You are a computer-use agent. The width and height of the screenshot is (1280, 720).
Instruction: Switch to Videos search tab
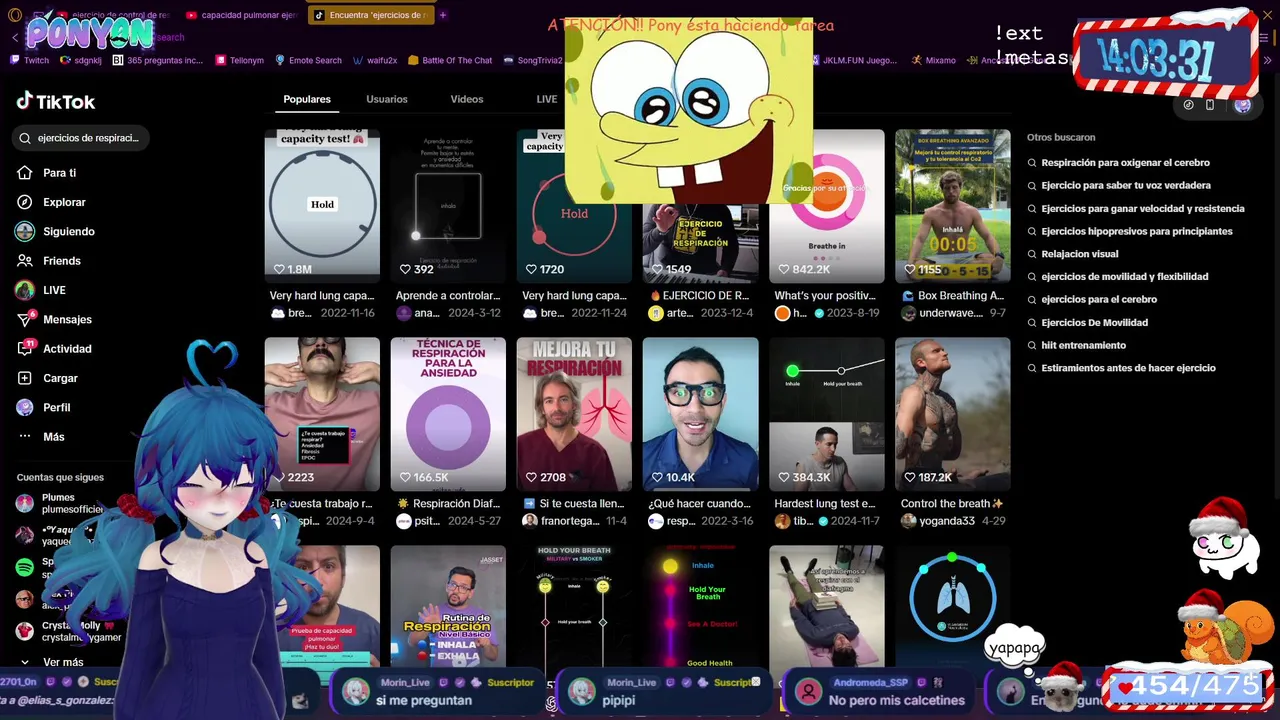[467, 99]
